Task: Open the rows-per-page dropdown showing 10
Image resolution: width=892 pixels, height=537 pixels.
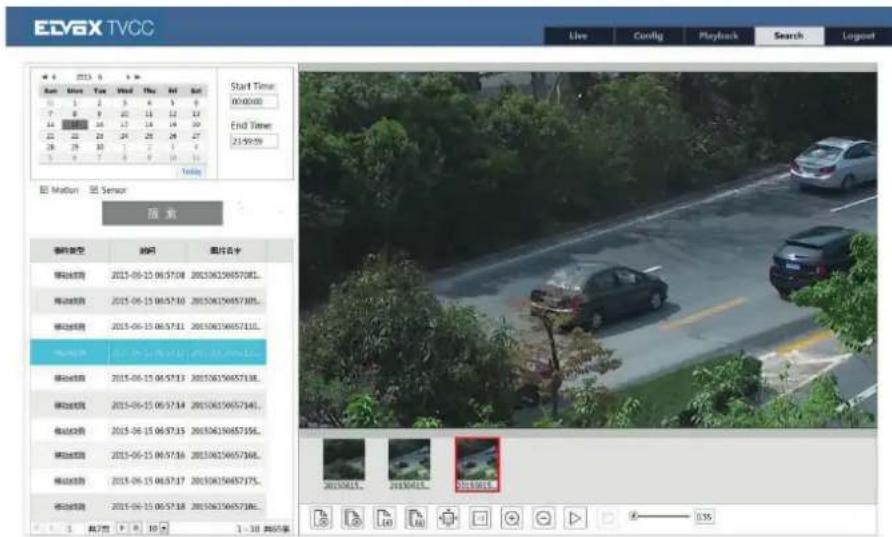Action: point(158,528)
